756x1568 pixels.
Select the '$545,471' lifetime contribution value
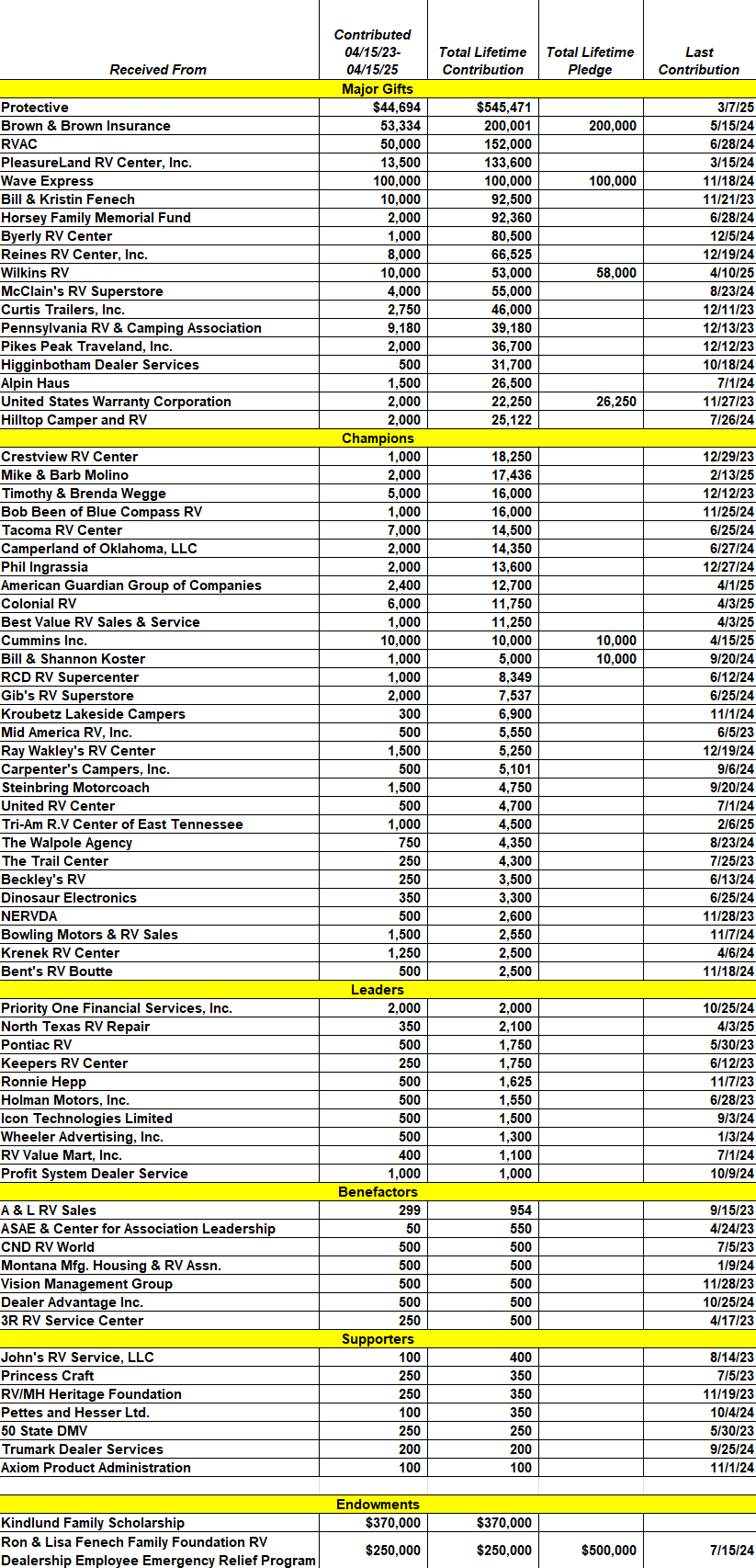tap(503, 108)
